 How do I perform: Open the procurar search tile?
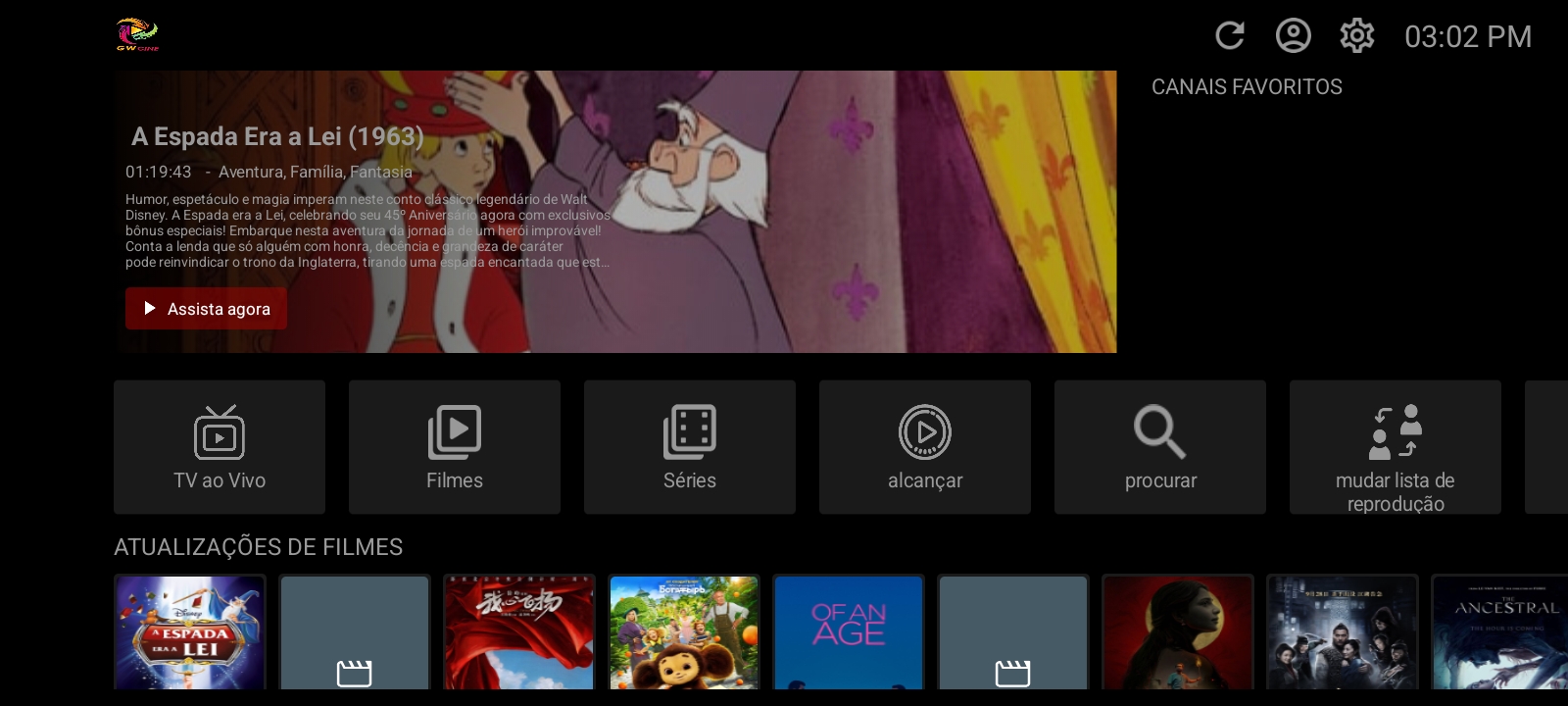click(1160, 447)
